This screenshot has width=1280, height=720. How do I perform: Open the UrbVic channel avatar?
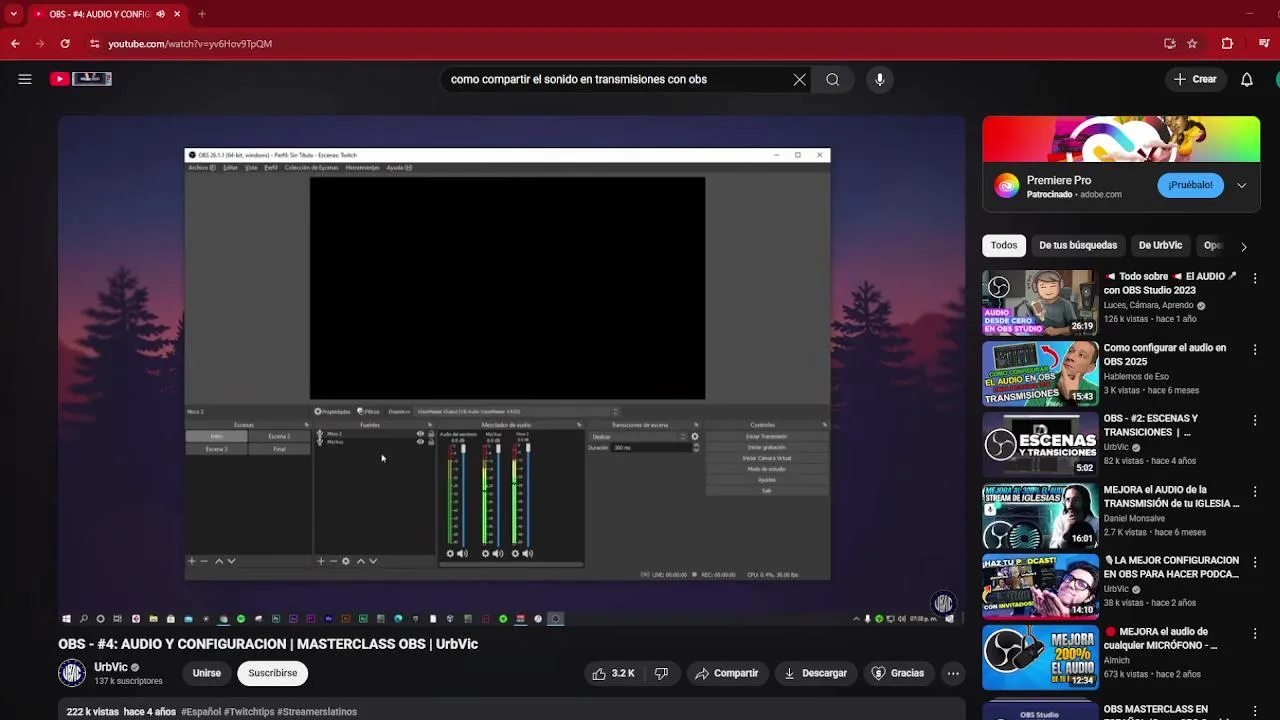click(72, 673)
